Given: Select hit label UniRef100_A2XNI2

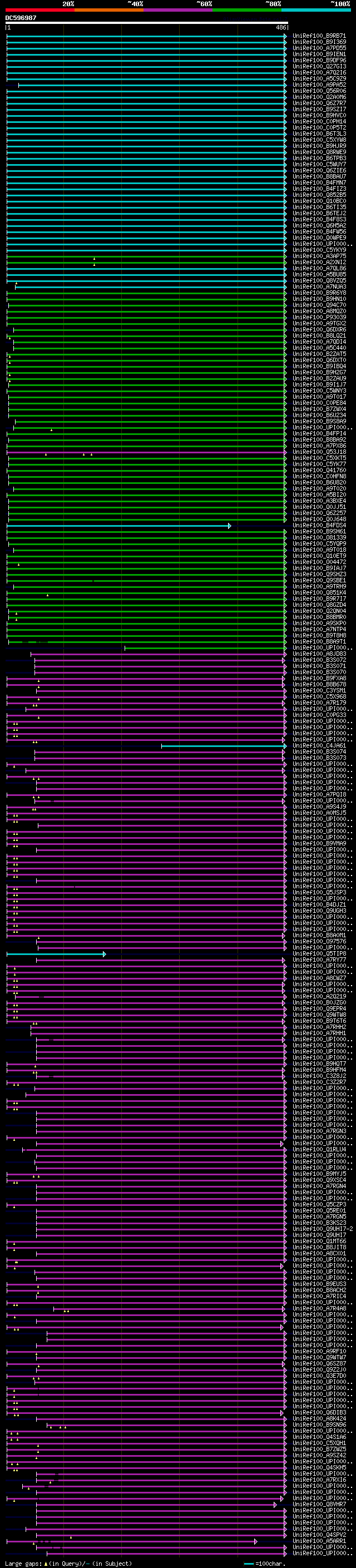Looking at the screenshot, I should click(x=319, y=263).
